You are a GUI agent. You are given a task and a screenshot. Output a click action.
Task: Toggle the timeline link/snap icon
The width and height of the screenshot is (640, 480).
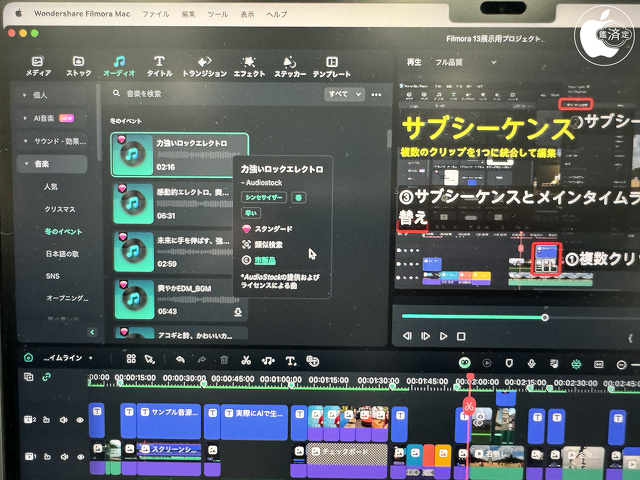[x=45, y=377]
